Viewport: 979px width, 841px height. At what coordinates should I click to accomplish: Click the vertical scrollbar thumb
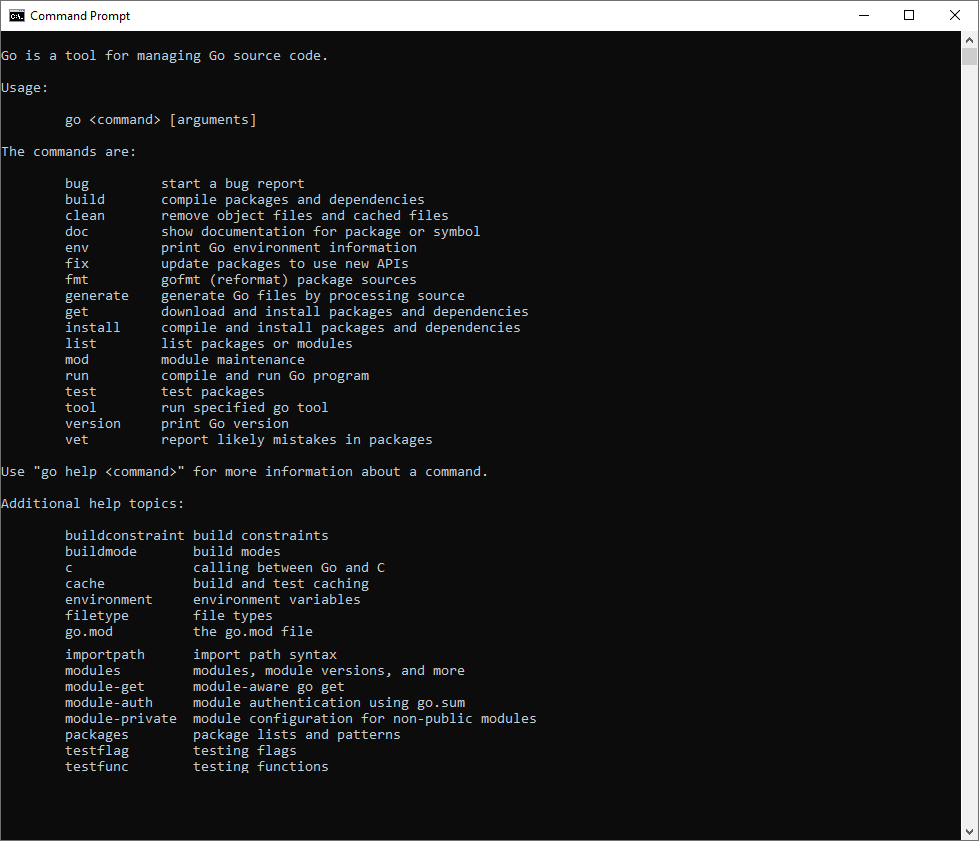(x=969, y=56)
